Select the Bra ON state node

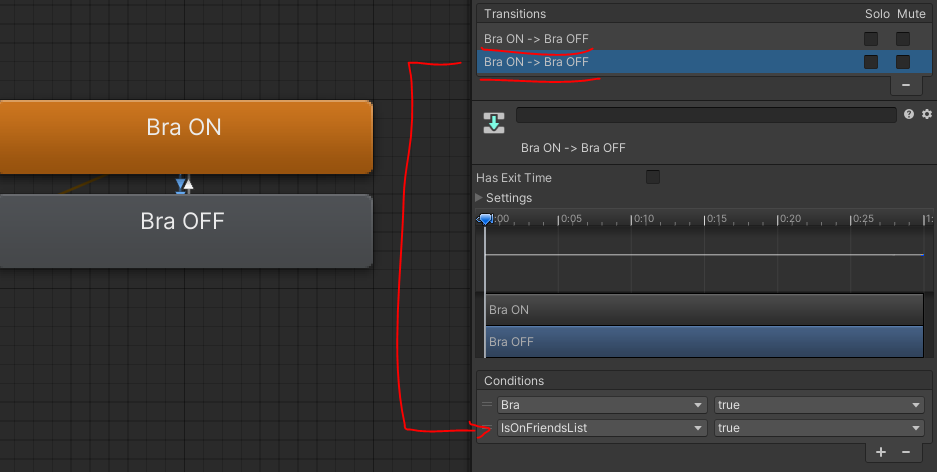click(x=186, y=137)
